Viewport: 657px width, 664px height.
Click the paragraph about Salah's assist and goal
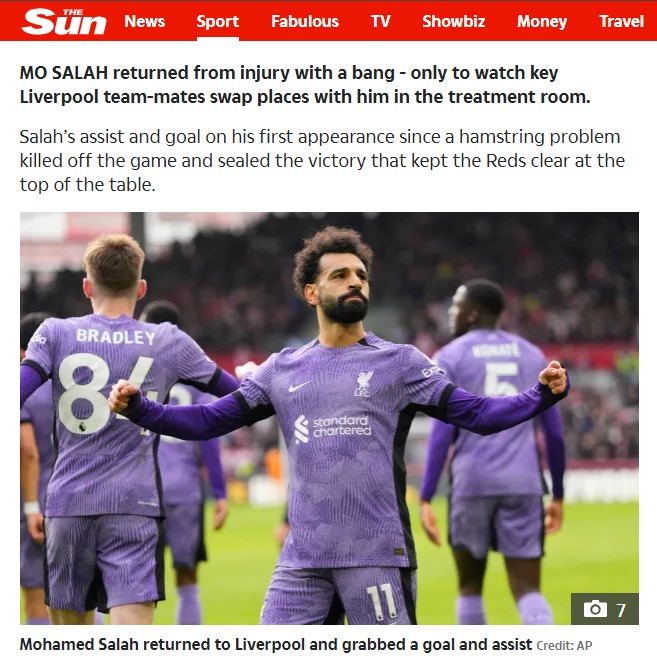(322, 160)
